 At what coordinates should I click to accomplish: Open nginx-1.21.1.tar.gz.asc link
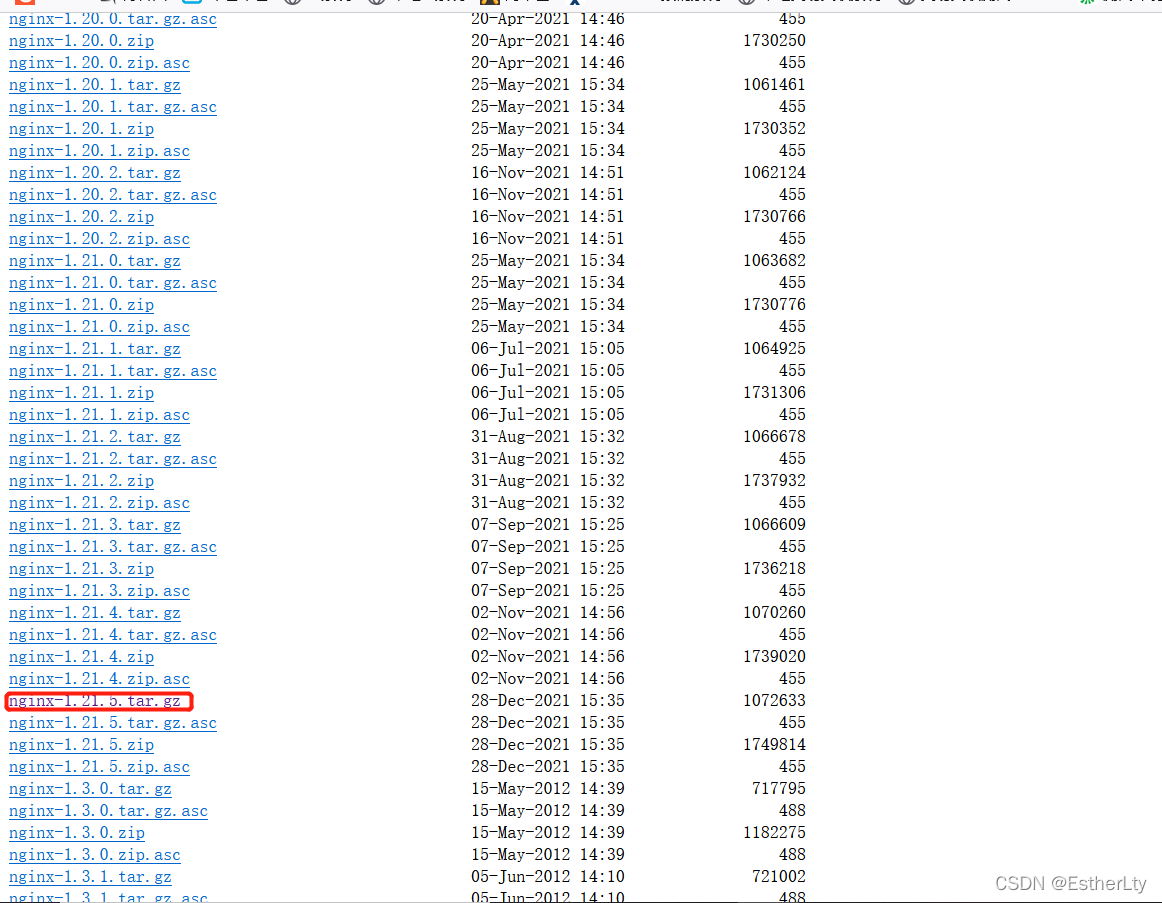tap(113, 370)
